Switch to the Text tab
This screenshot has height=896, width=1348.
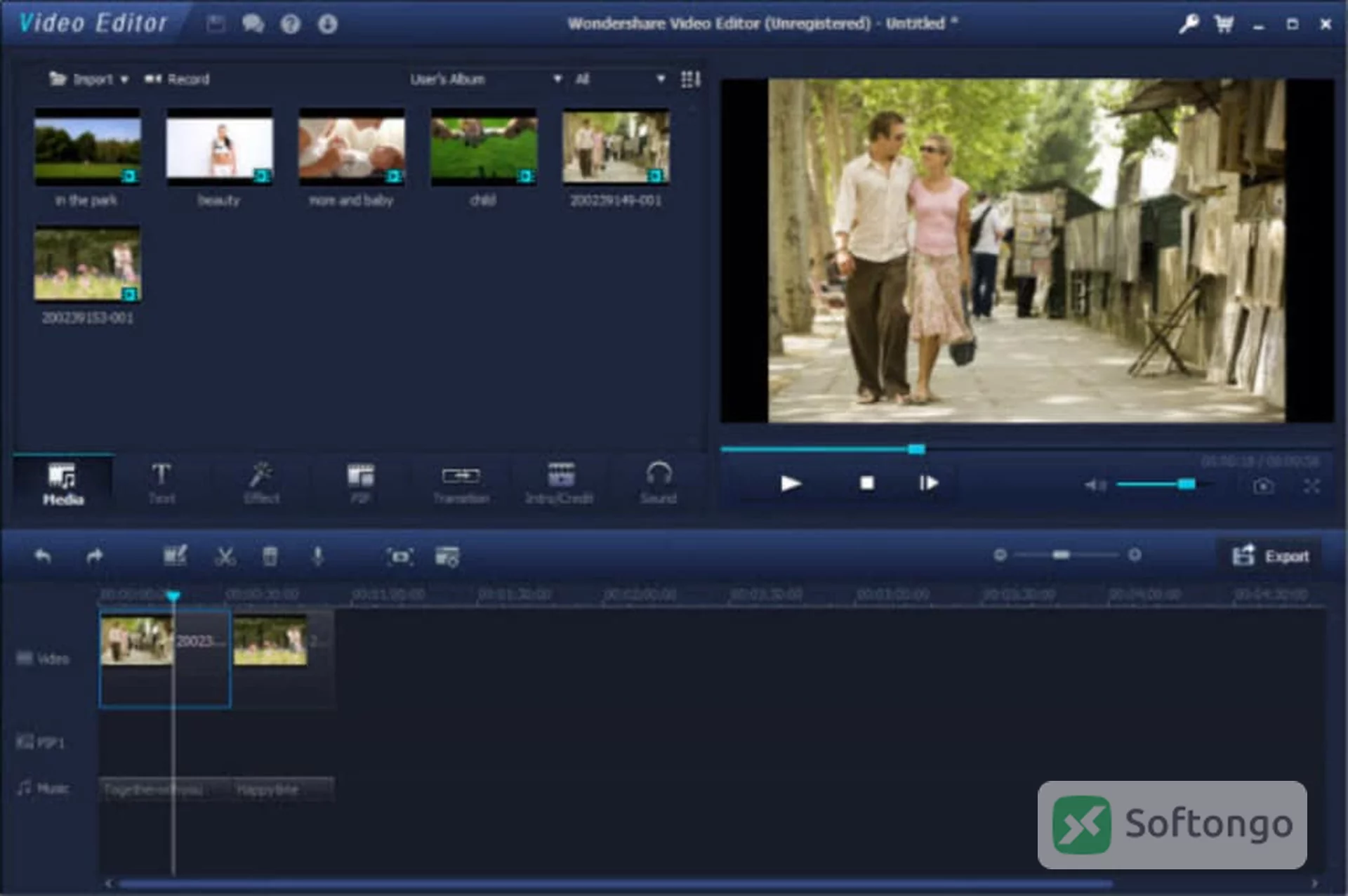161,484
